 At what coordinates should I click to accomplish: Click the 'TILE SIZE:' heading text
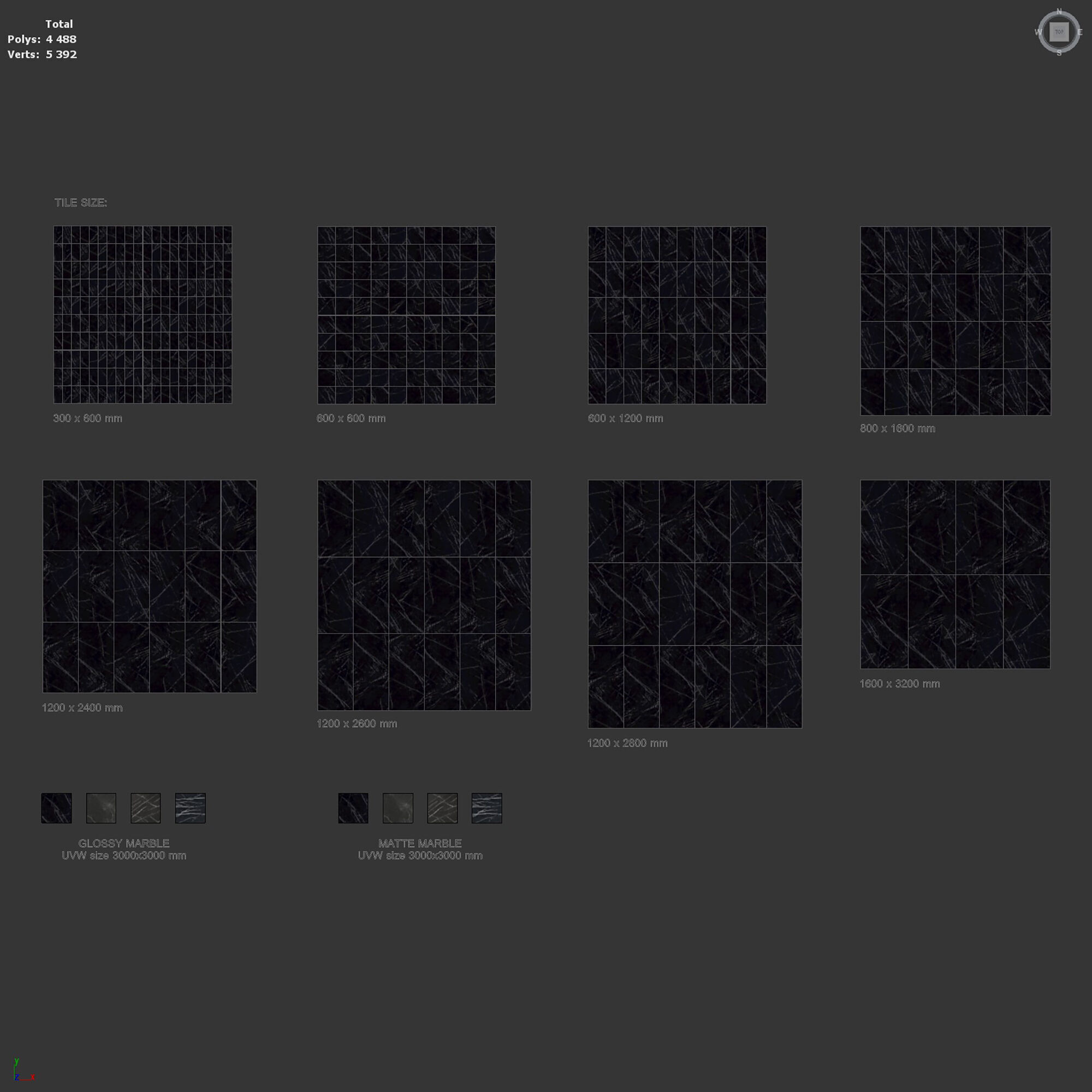click(81, 203)
